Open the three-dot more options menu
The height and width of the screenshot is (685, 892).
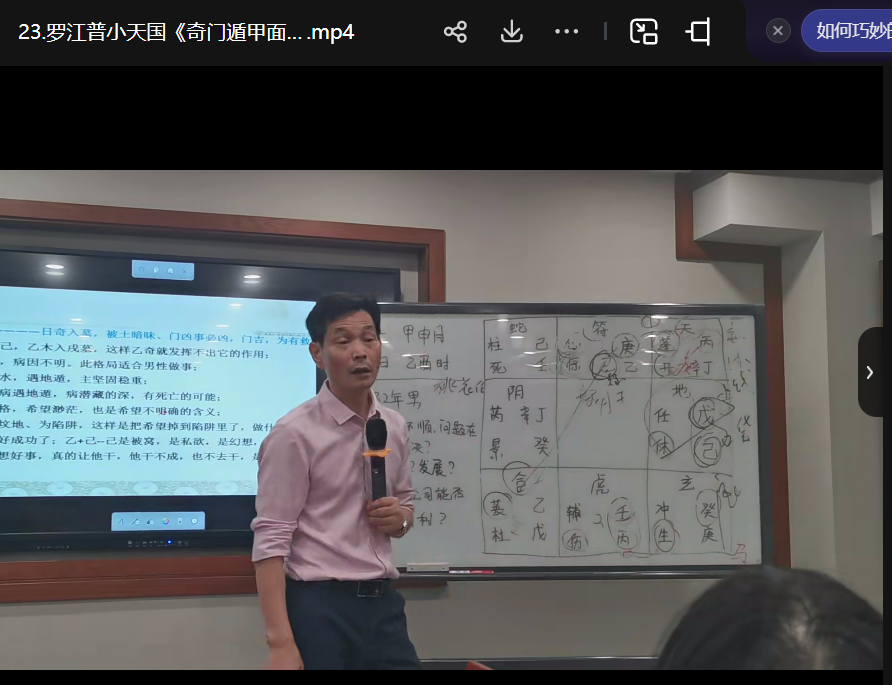point(566,32)
